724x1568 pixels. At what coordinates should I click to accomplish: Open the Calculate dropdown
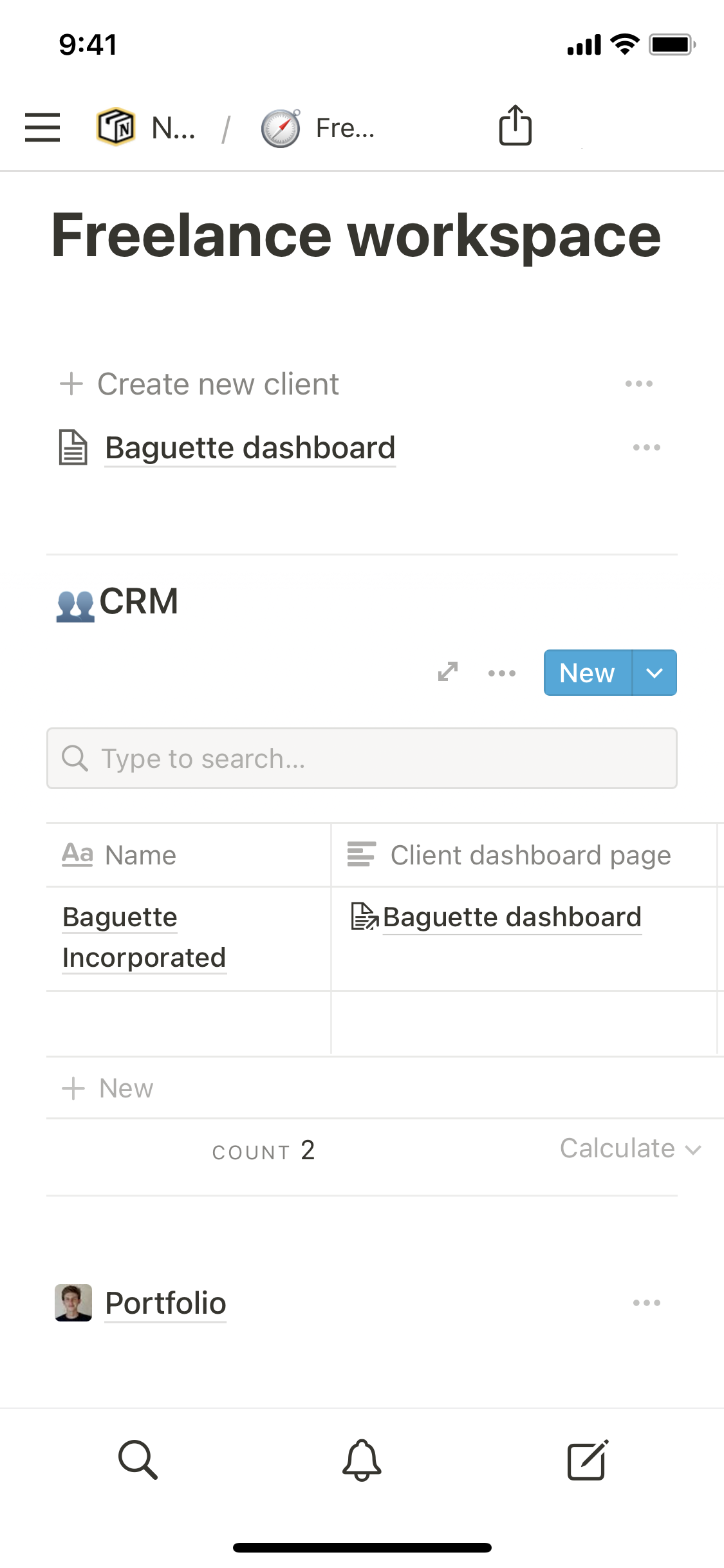629,1149
